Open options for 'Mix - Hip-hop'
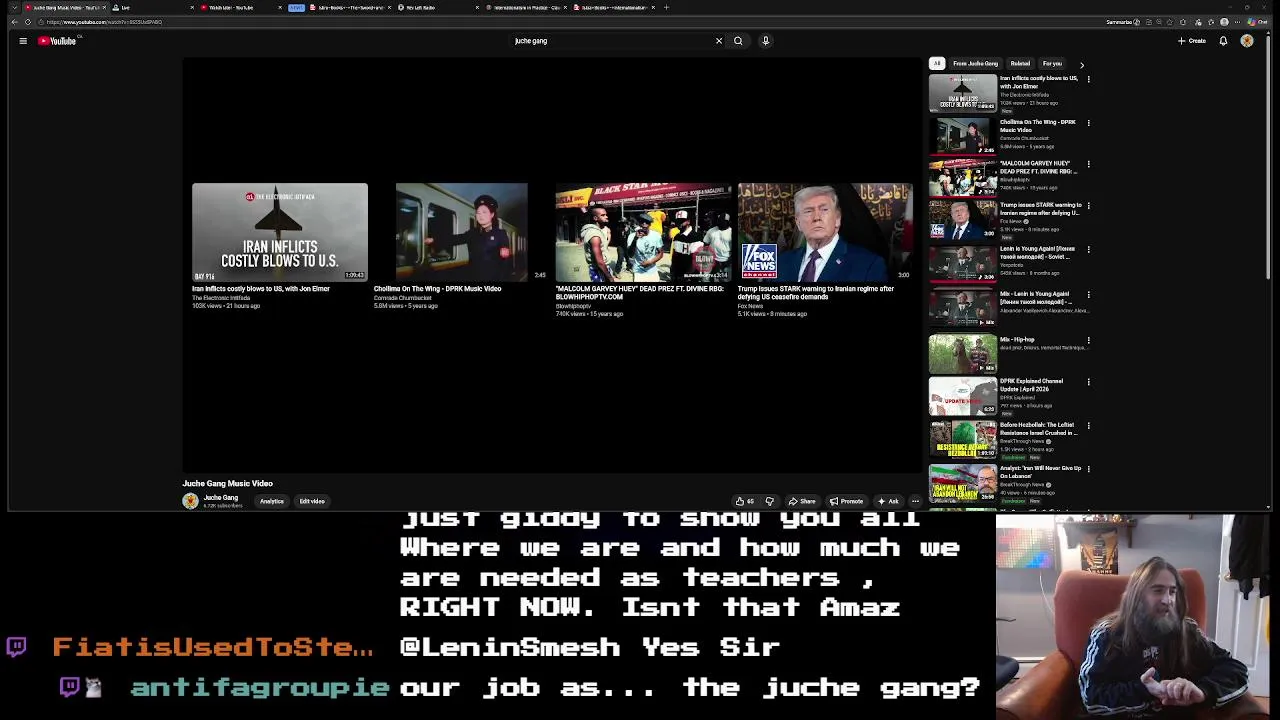1280x720 pixels. click(1088, 340)
